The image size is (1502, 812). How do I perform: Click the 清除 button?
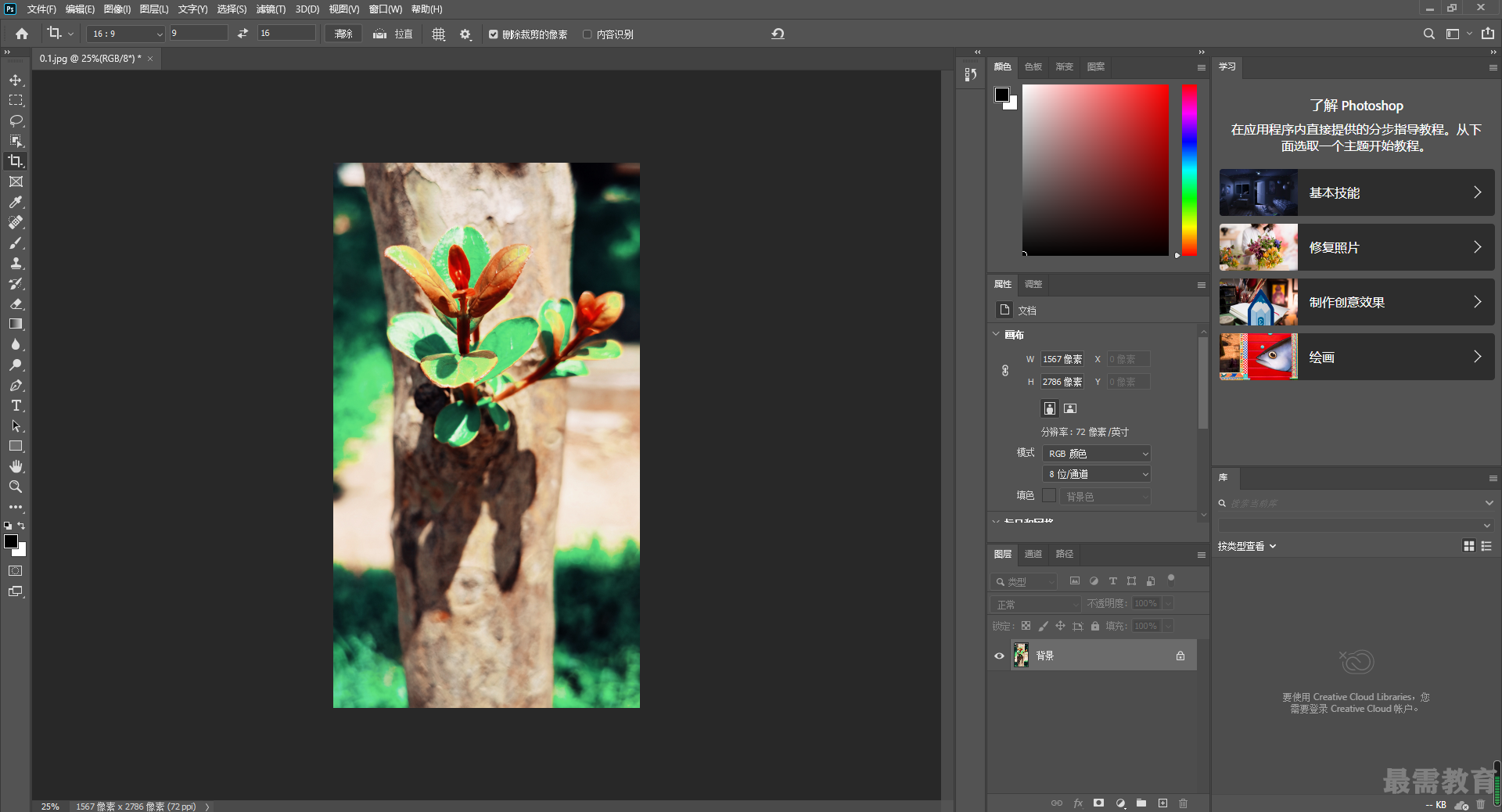click(x=343, y=34)
